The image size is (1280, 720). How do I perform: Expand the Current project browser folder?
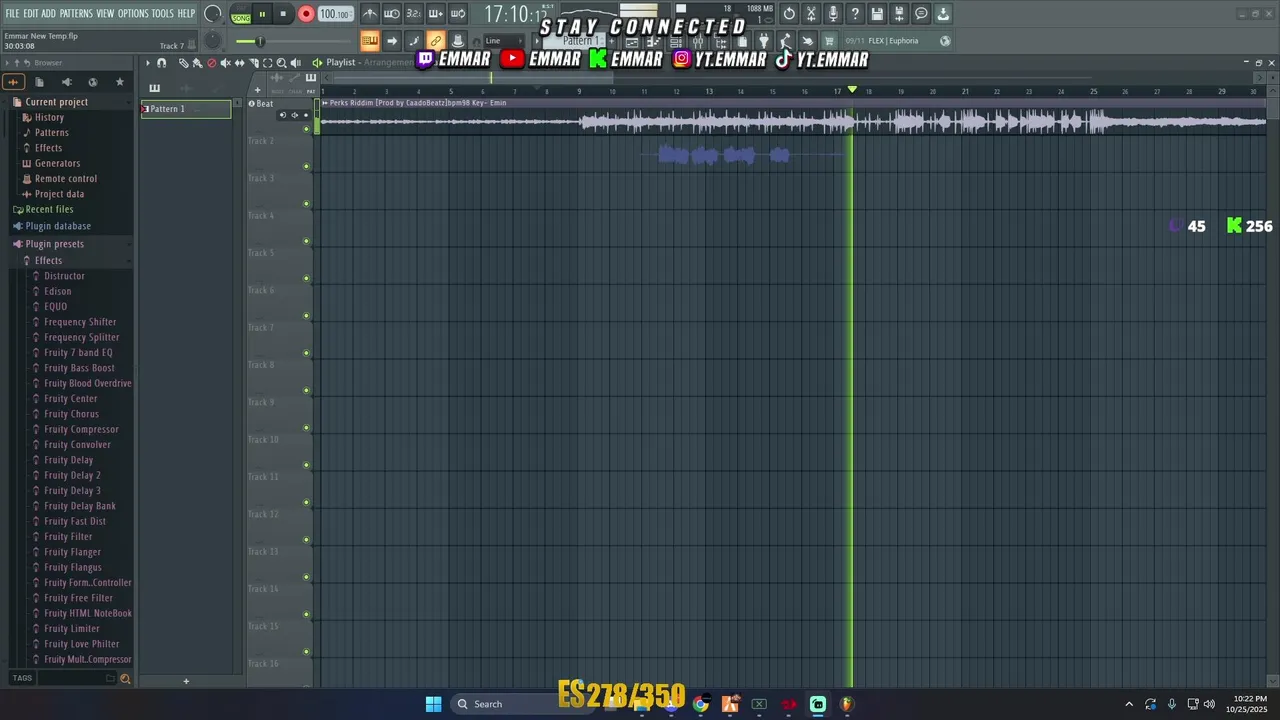[56, 102]
